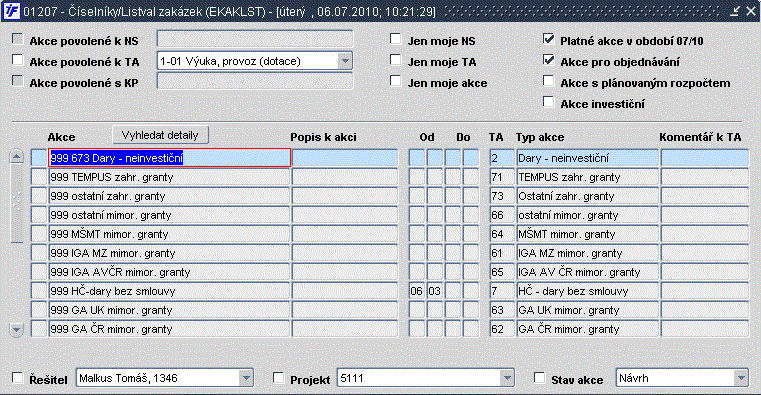This screenshot has height=395, width=761.
Task: Uncheck Akce pro objednávání
Action: (548, 60)
